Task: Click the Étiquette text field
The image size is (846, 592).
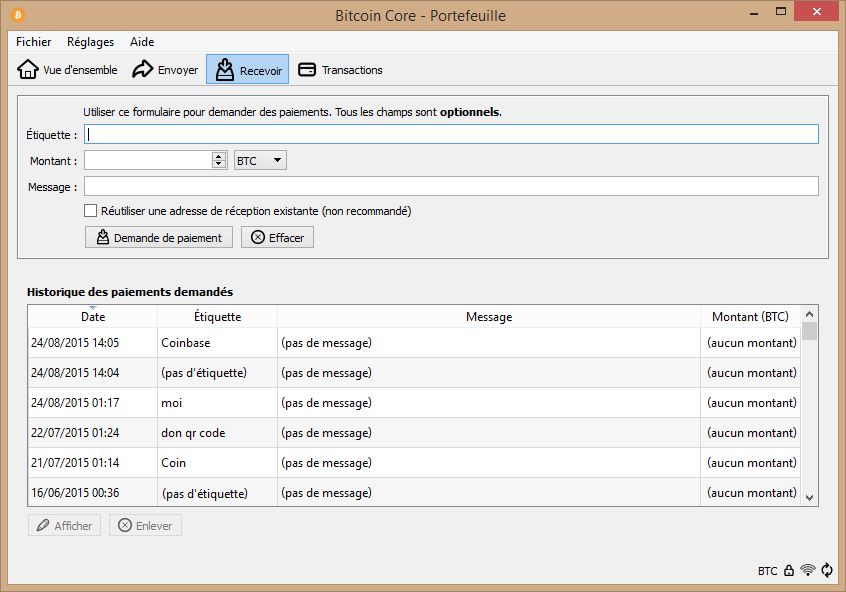Action: coord(451,134)
